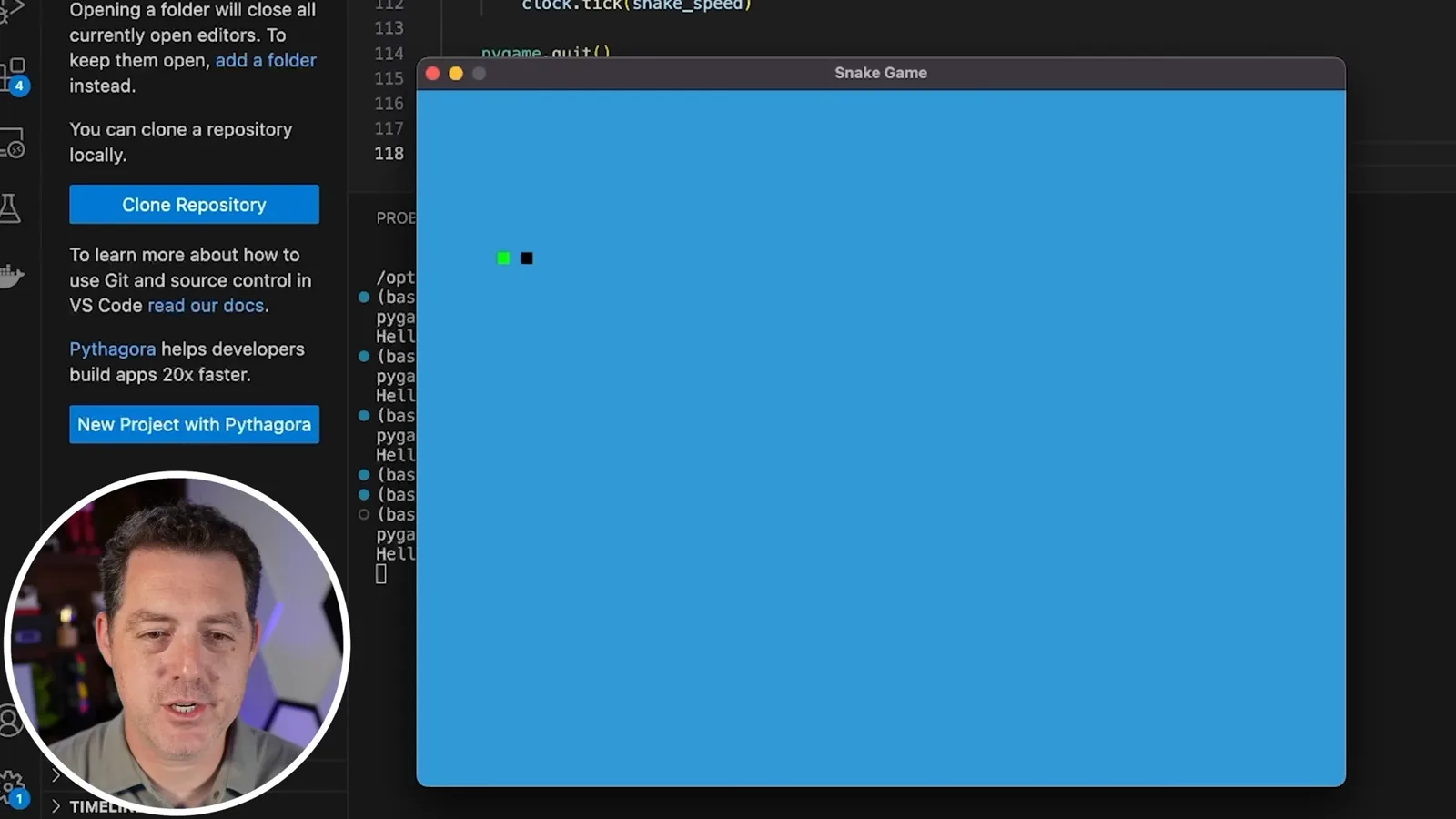Open the Docker whale icon
The width and height of the screenshot is (1456, 819).
coord(11,275)
